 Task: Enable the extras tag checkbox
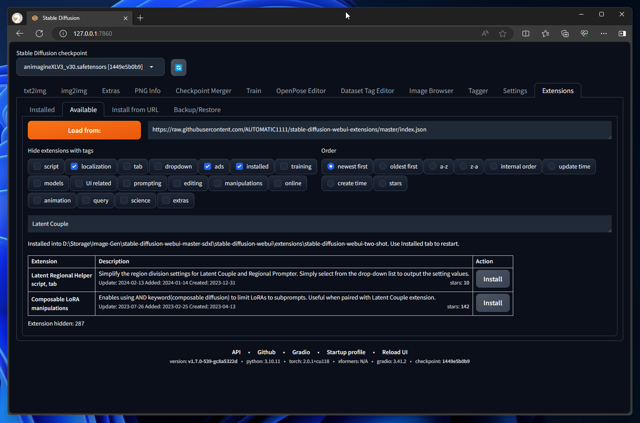(x=166, y=200)
